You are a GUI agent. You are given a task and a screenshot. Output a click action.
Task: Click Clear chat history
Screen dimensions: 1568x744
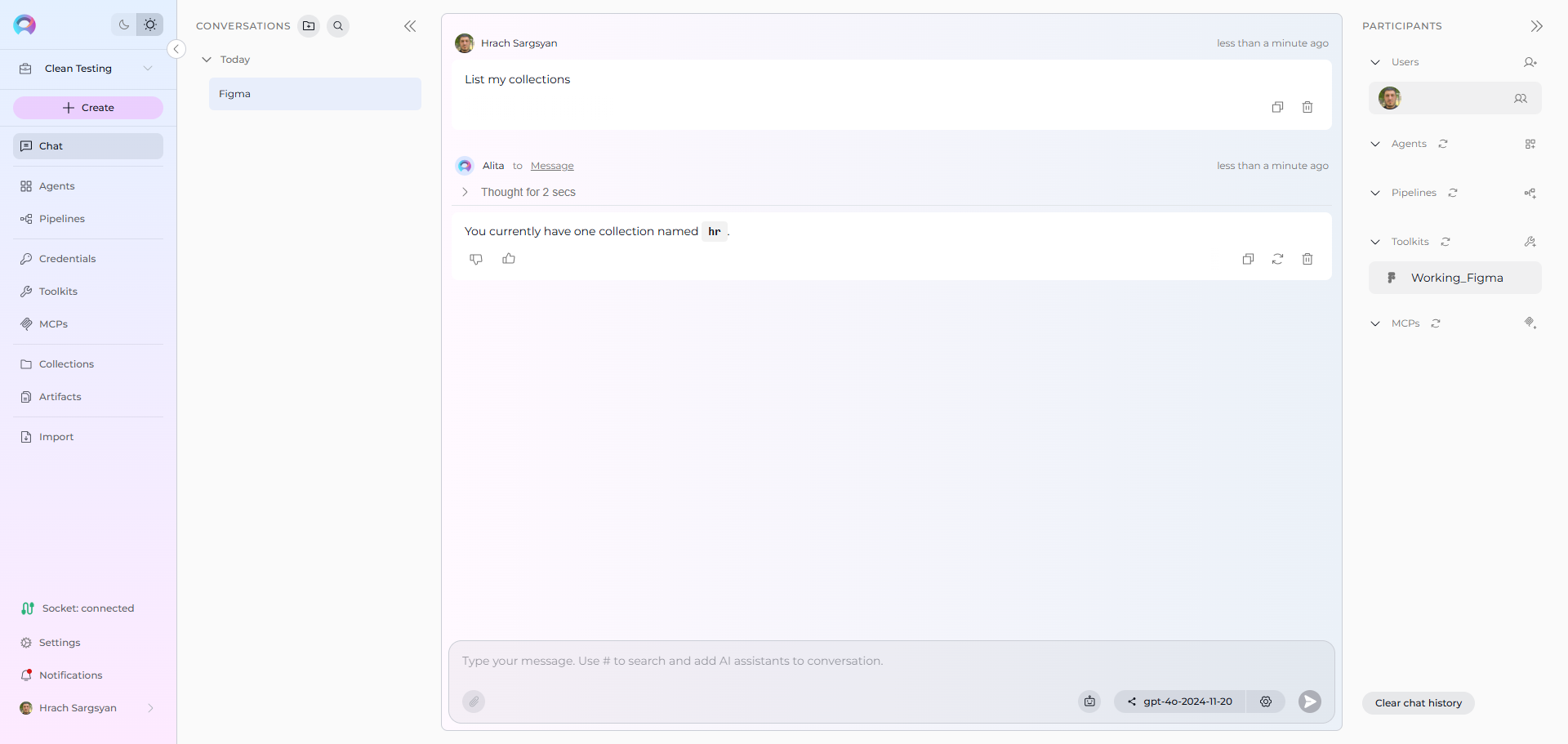pyautogui.click(x=1419, y=703)
